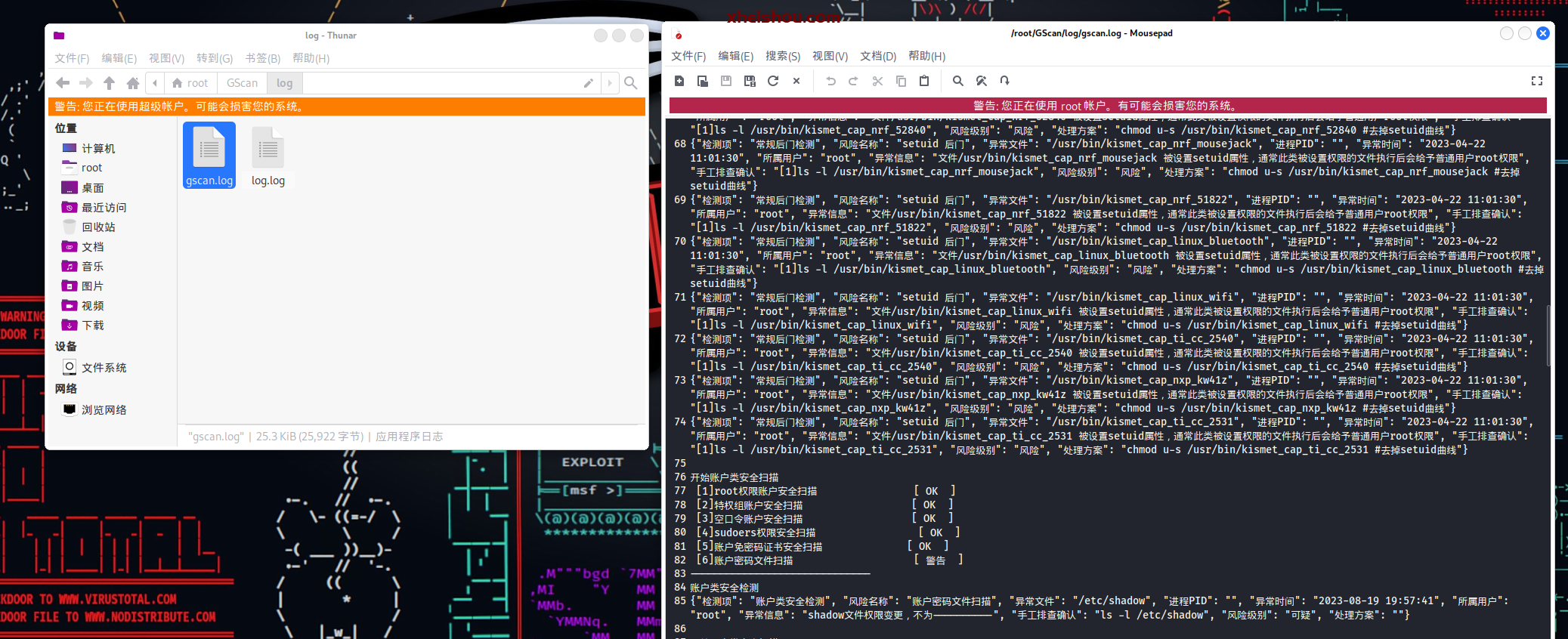1568x639 pixels.
Task: Click line 76 text 开始账户类安全扫描
Action: [735, 477]
